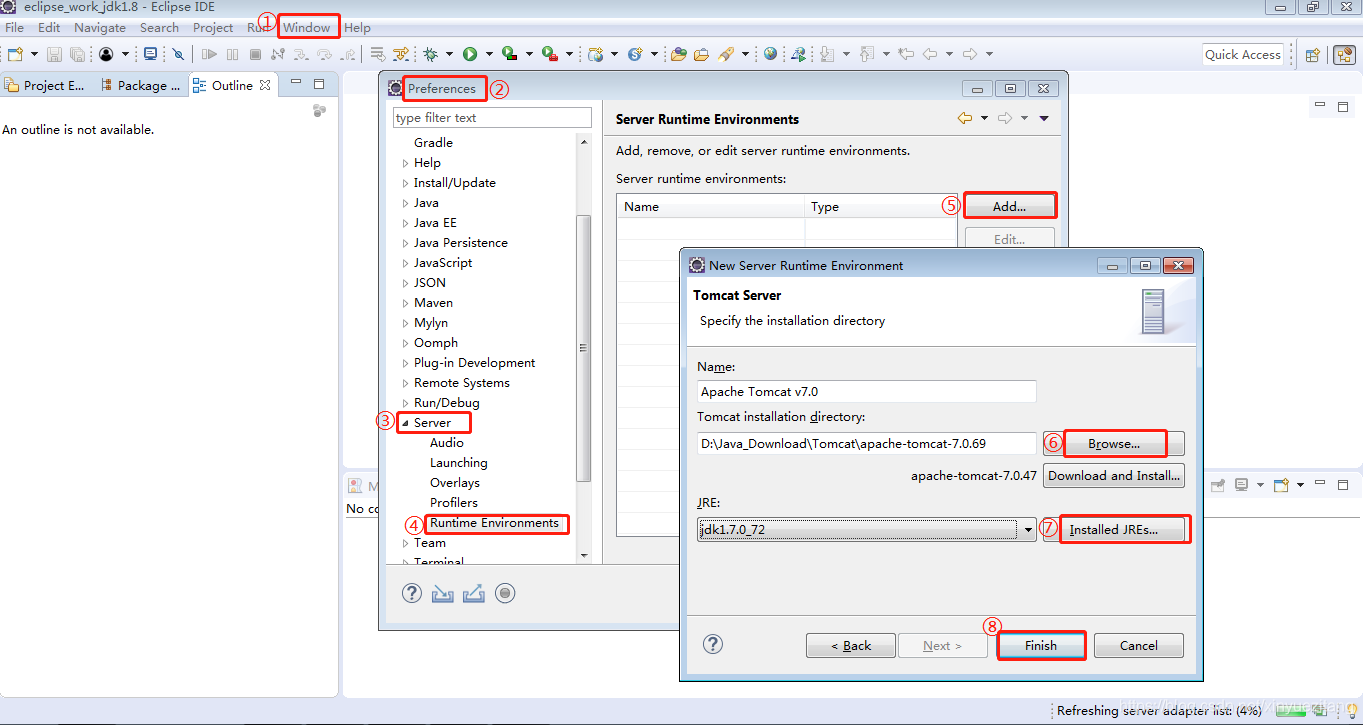This screenshot has height=725, width=1363.
Task: Click the export preferences icon in Preferences footer
Action: [x=474, y=593]
